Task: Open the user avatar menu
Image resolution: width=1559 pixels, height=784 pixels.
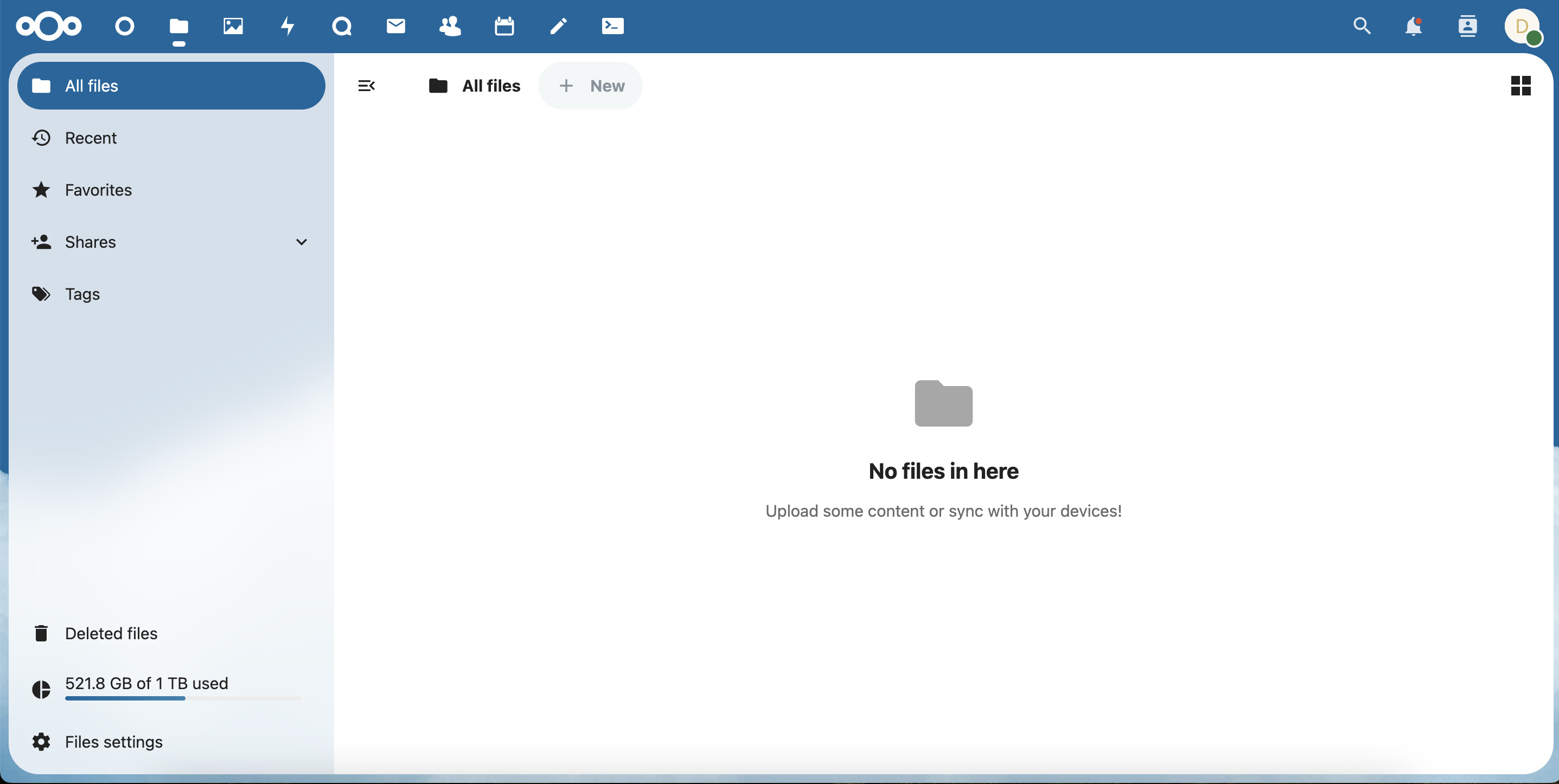Action: 1522,27
